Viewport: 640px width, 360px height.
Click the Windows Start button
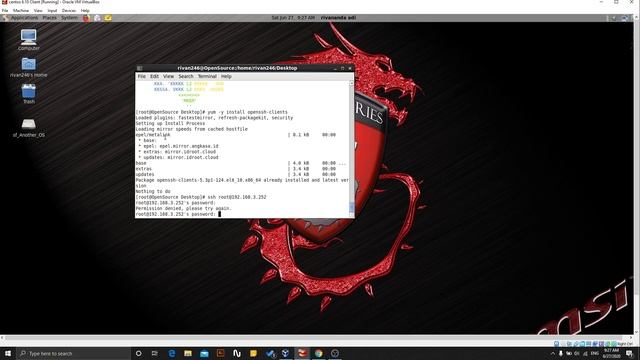(x=8, y=353)
